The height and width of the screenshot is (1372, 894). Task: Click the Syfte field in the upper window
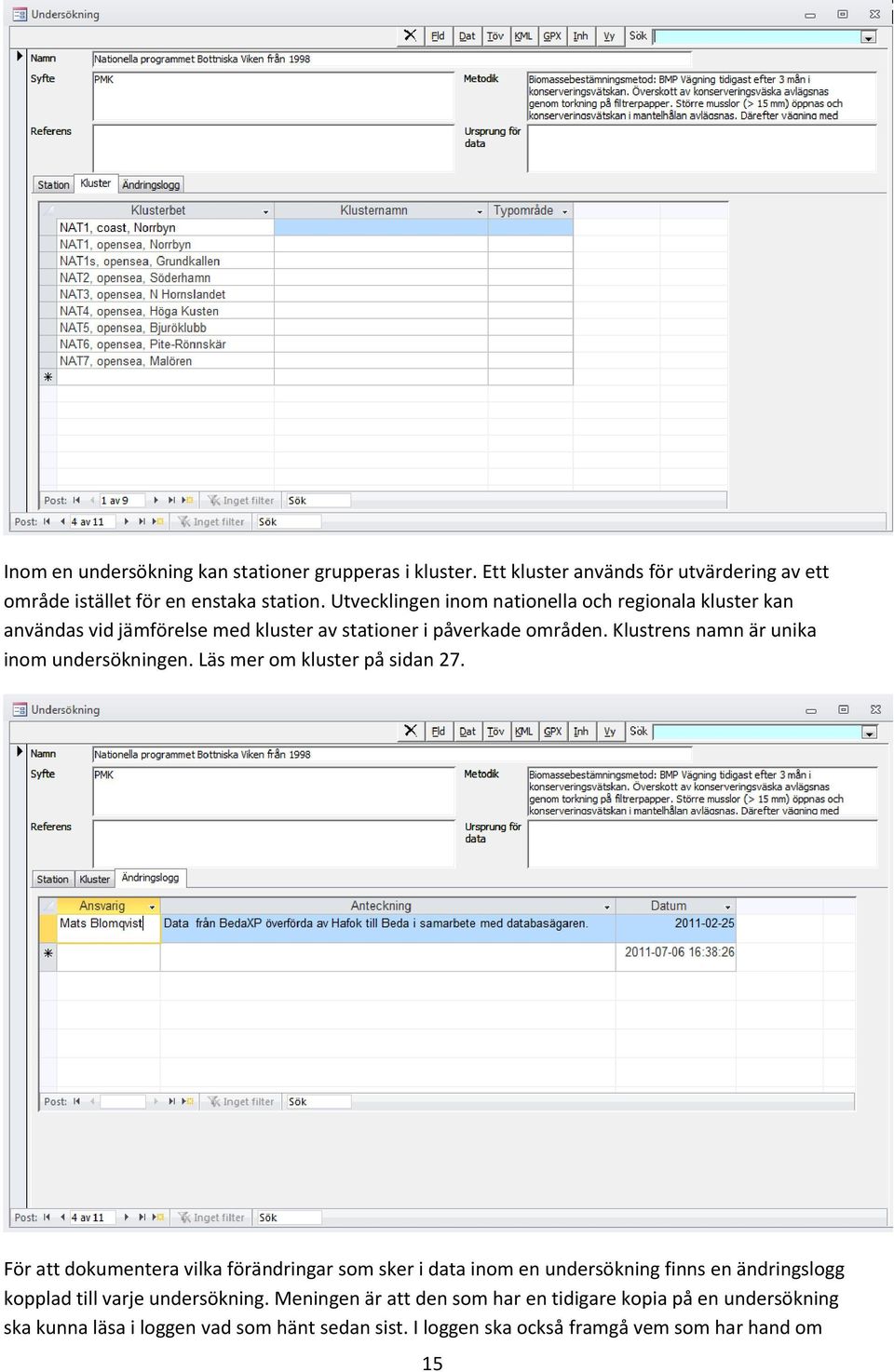click(x=273, y=96)
